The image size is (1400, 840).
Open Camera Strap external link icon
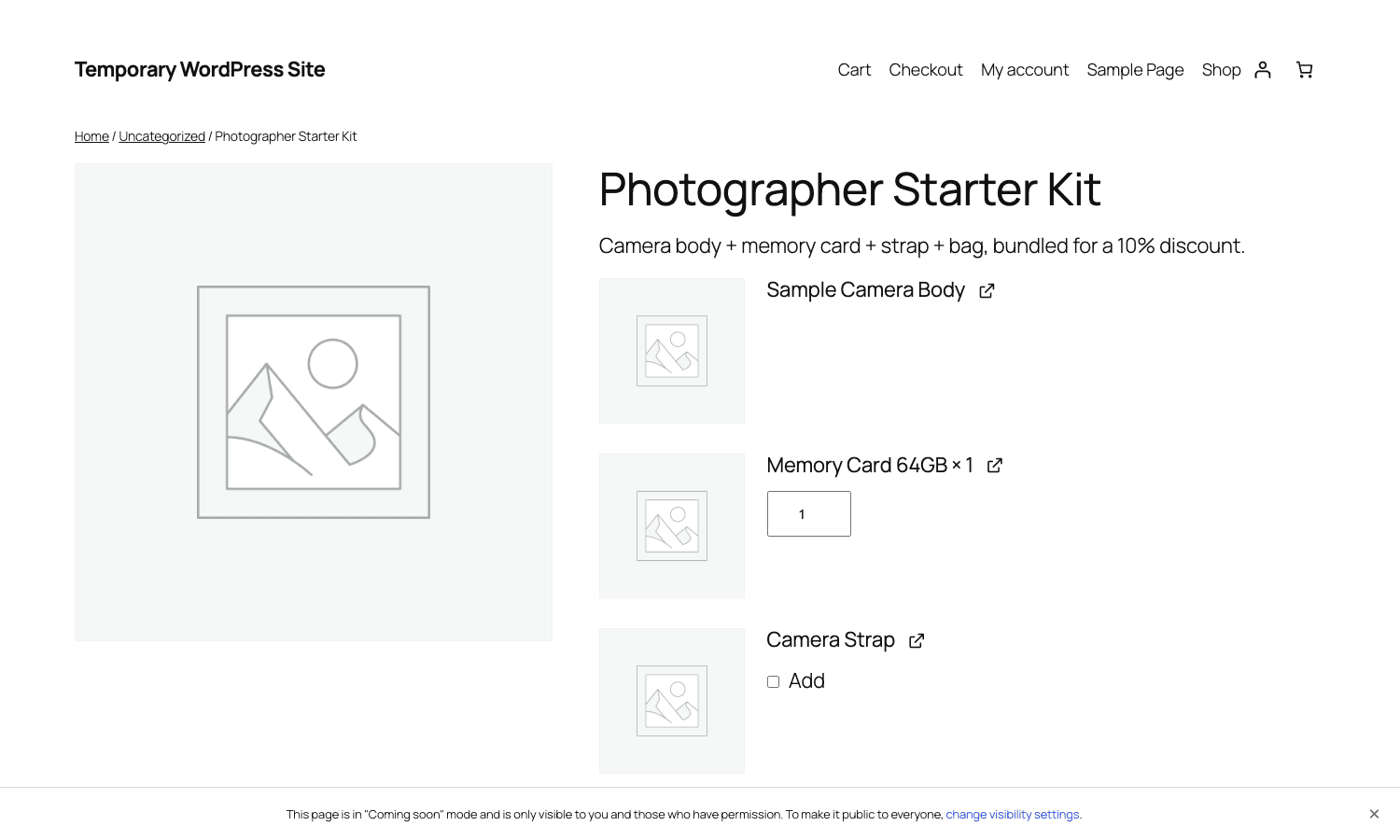917,640
